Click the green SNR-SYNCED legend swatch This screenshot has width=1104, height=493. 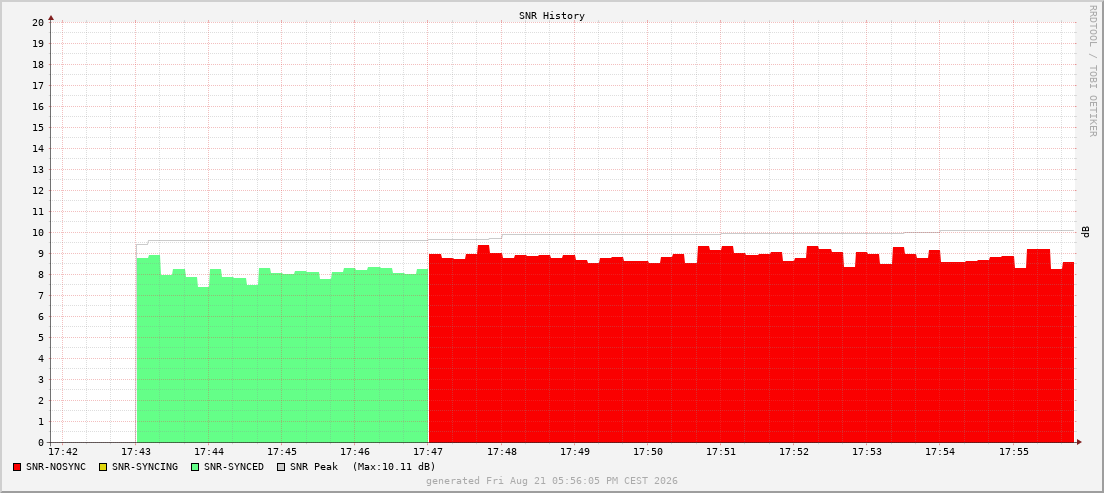[196, 467]
